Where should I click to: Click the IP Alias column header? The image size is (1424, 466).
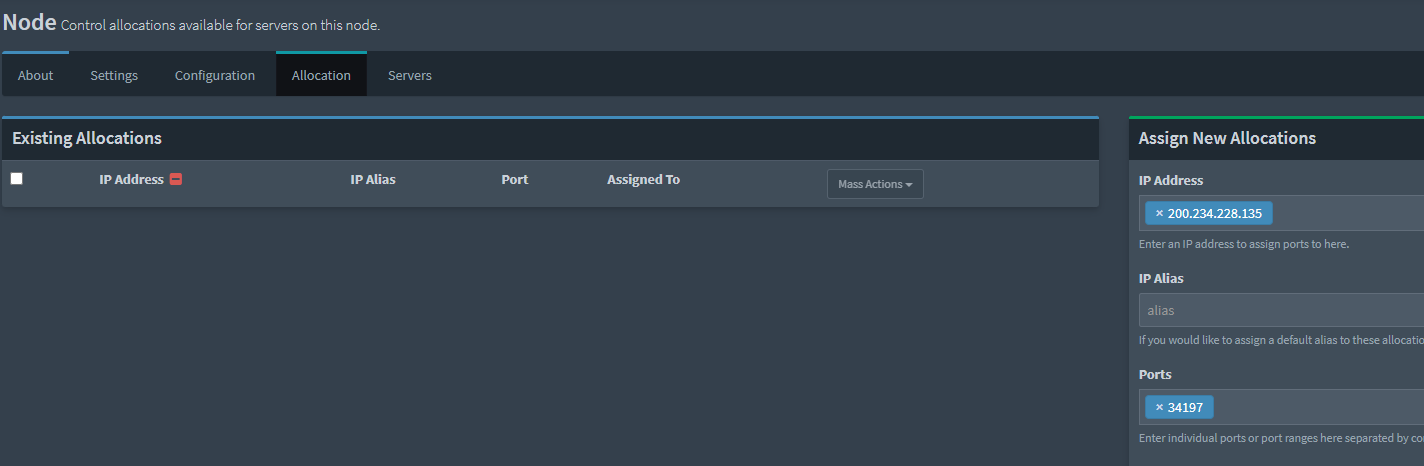pos(373,180)
